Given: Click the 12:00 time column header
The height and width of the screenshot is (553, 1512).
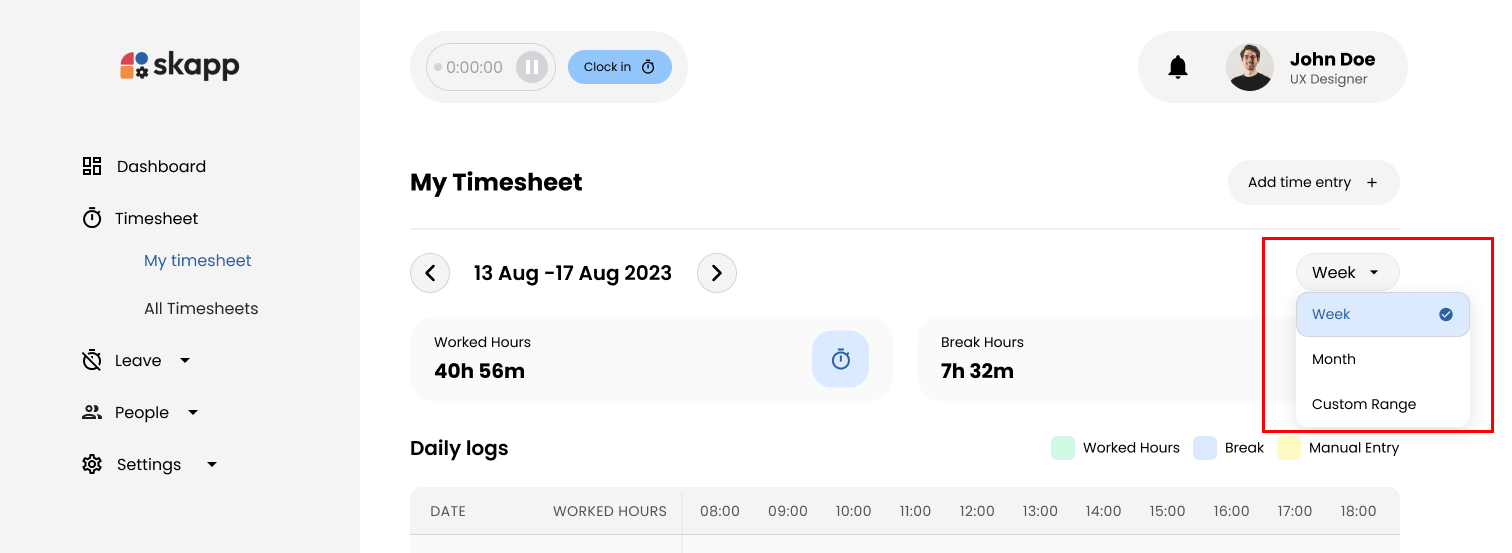Looking at the screenshot, I should (977, 511).
